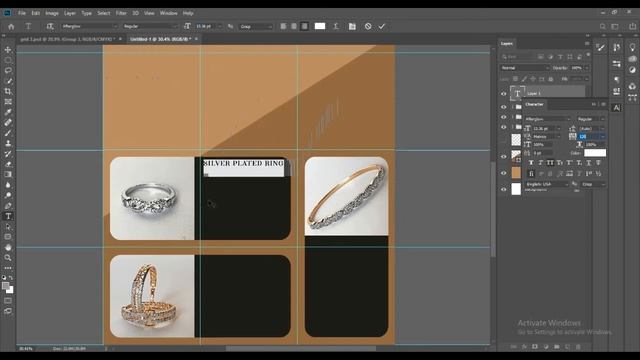
Task: Select the Gradient tool
Action: coord(8,174)
